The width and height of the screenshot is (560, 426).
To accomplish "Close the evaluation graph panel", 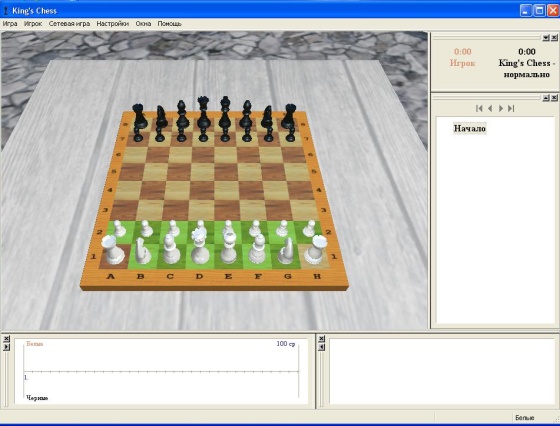I will [x=6, y=339].
